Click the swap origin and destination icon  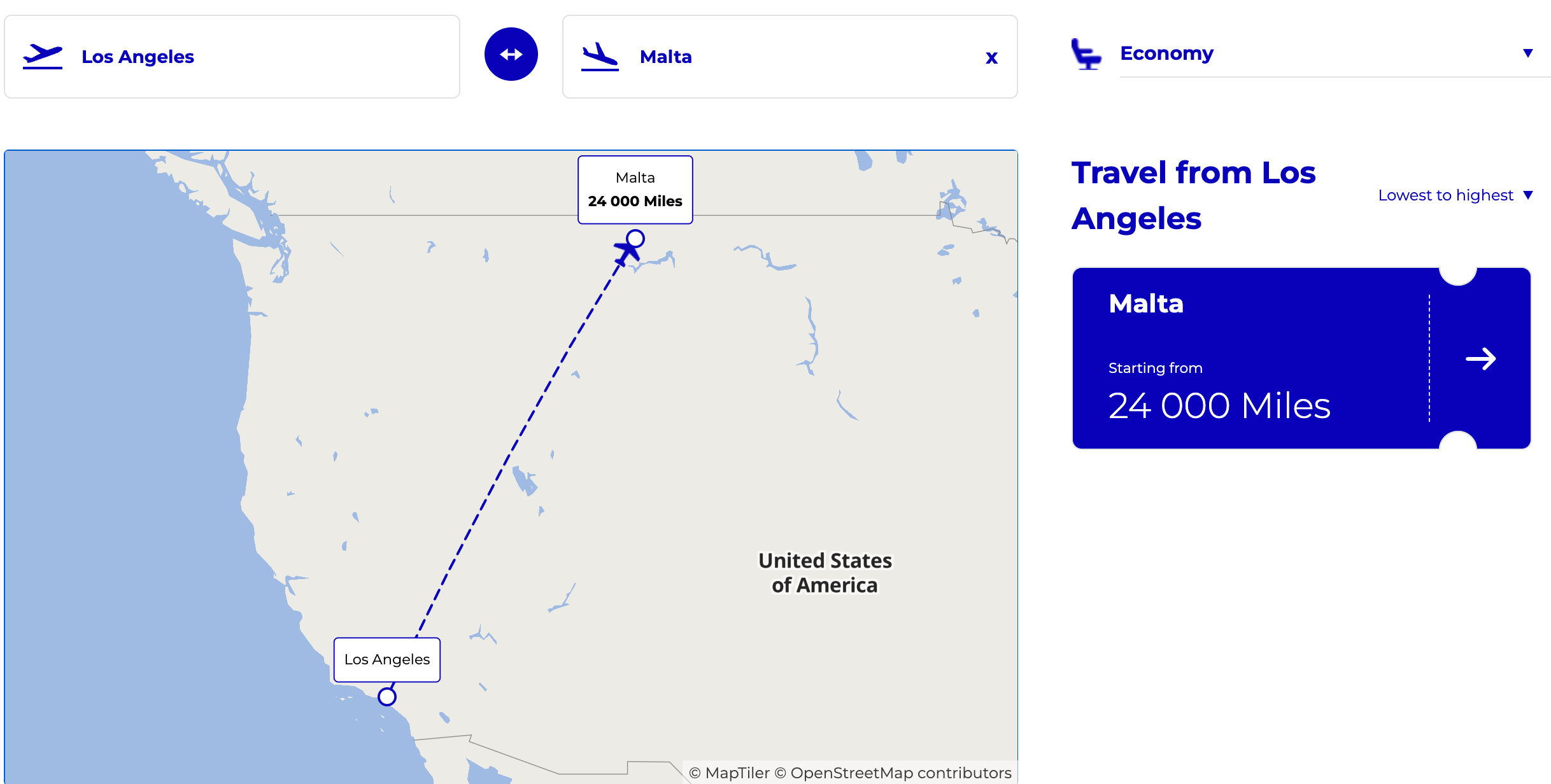(511, 54)
